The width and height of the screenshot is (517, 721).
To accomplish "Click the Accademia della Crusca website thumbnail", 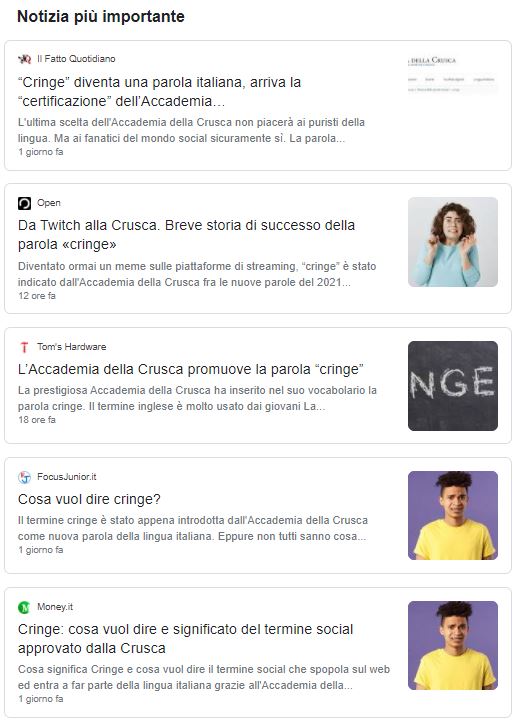I will coord(453,74).
